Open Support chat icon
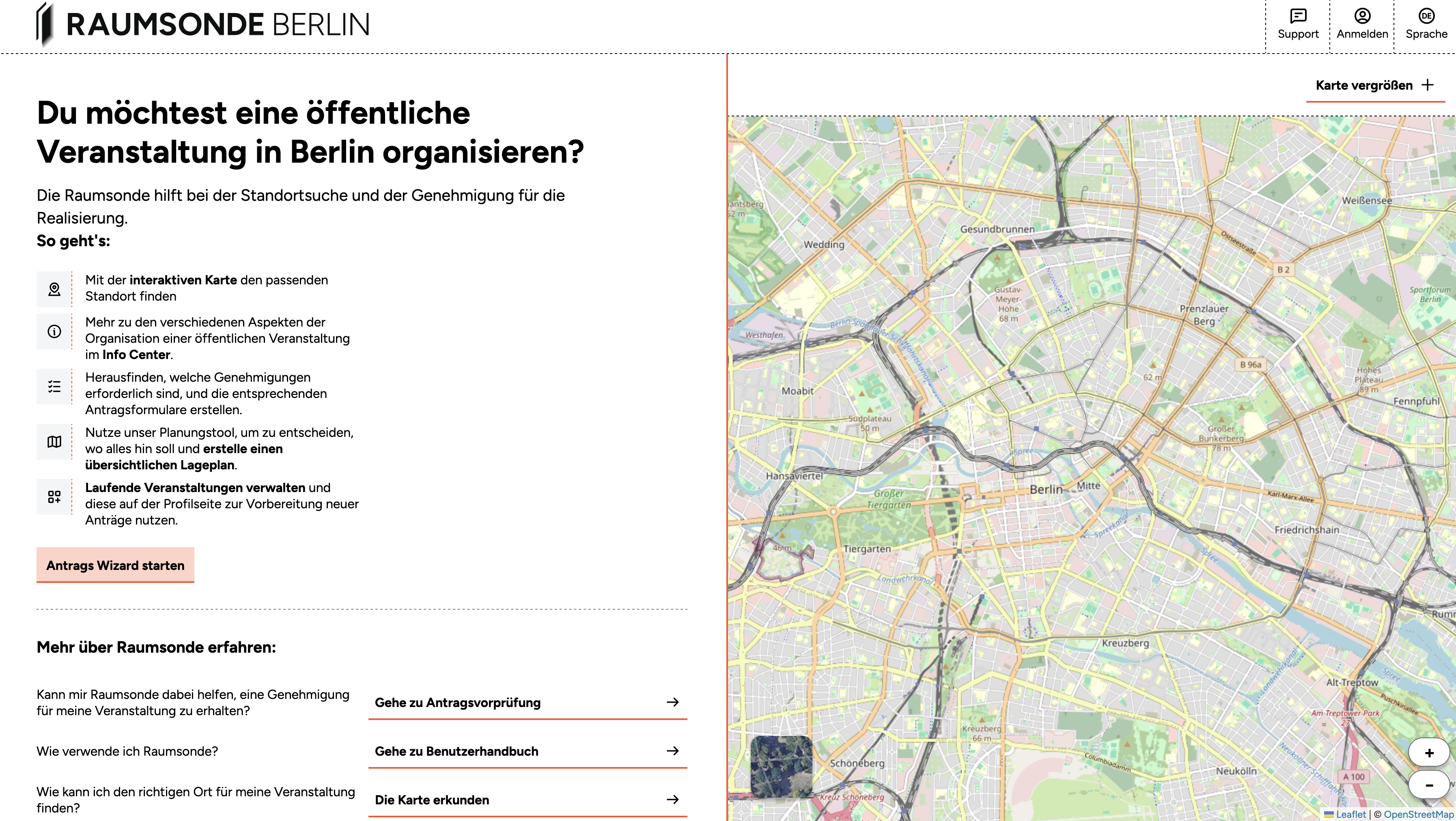The image size is (1456, 821). click(1298, 16)
